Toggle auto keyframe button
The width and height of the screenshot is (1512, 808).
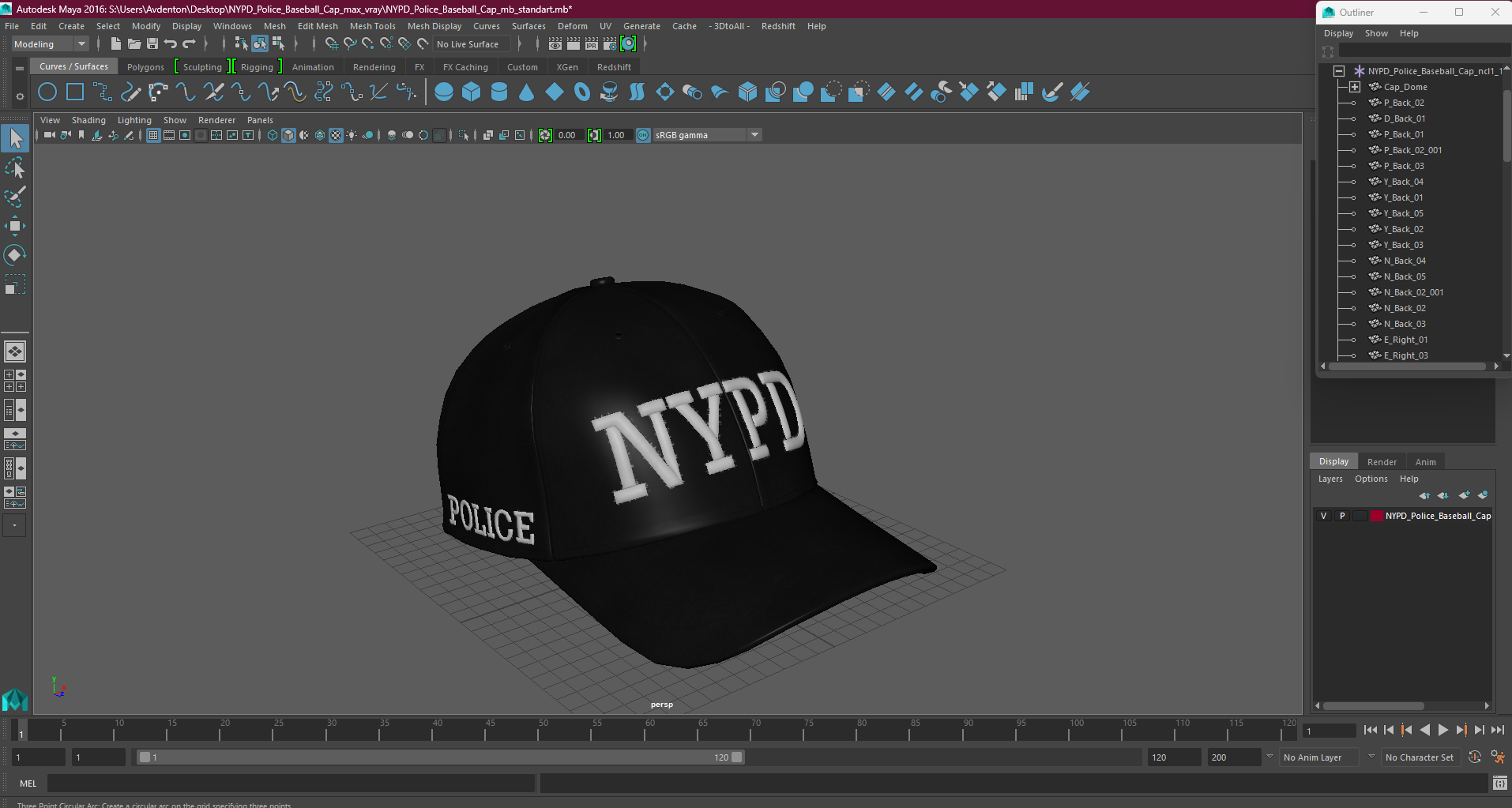[x=1474, y=757]
